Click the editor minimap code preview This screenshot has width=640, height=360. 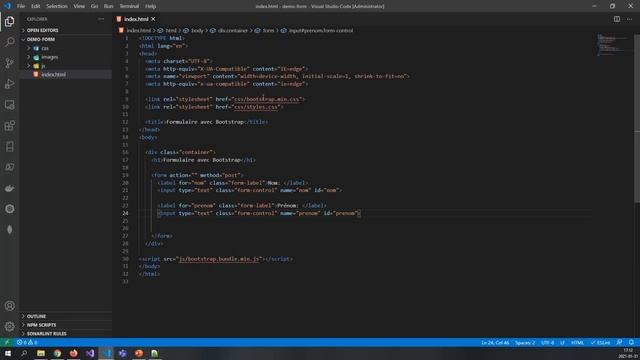click(x=612, y=45)
